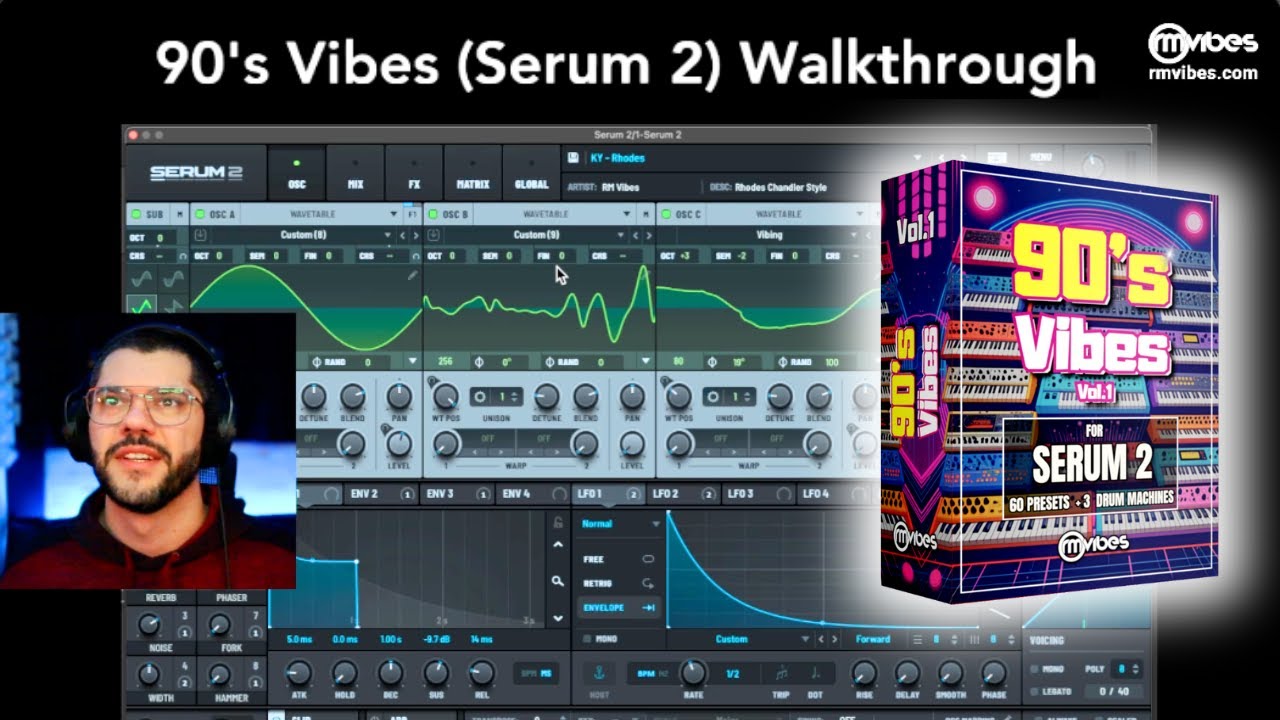Select FREE LFO trigger mode
Screen dimensions: 1280x720
coord(617,559)
